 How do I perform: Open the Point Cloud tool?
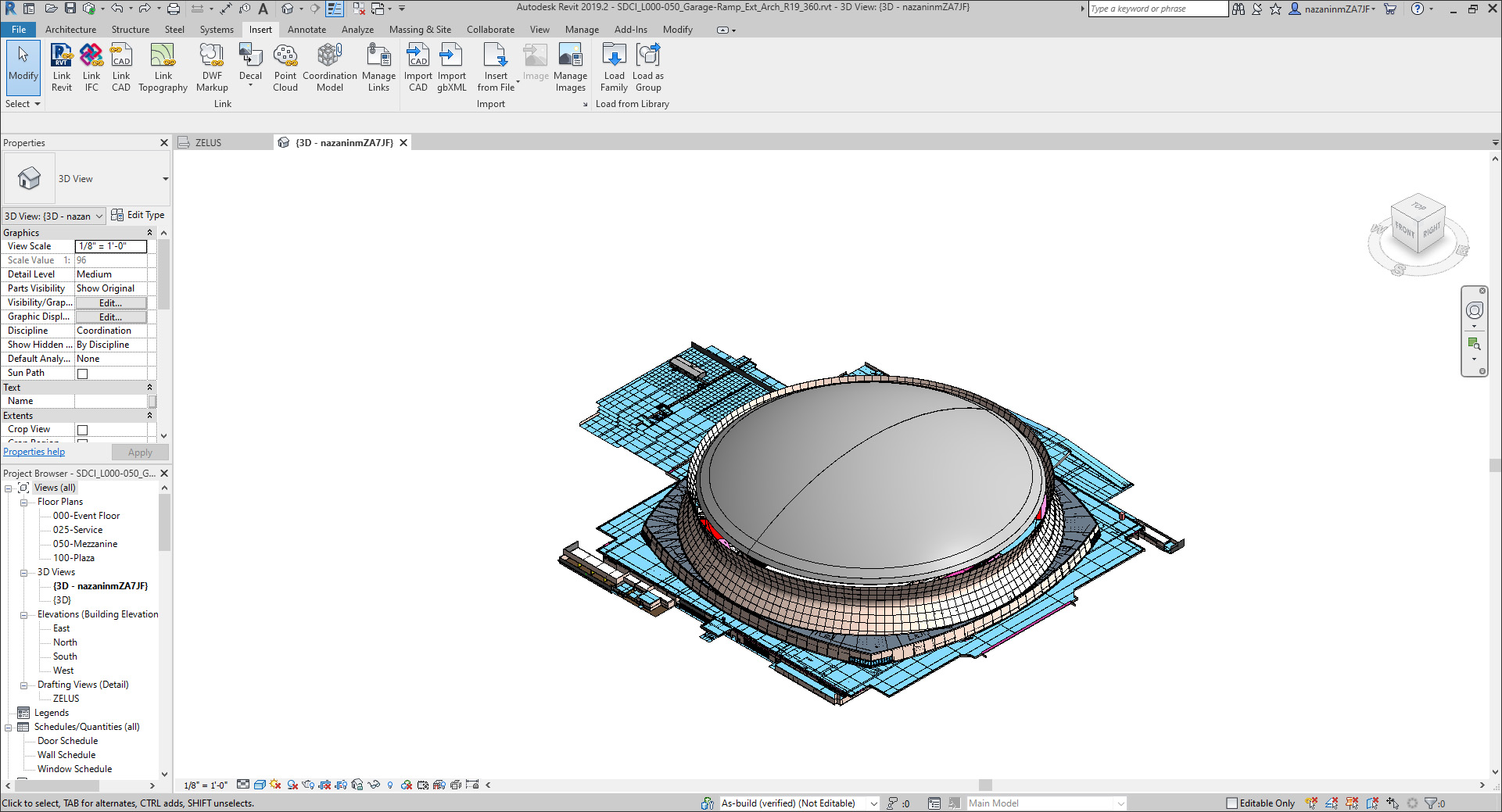coord(285,67)
